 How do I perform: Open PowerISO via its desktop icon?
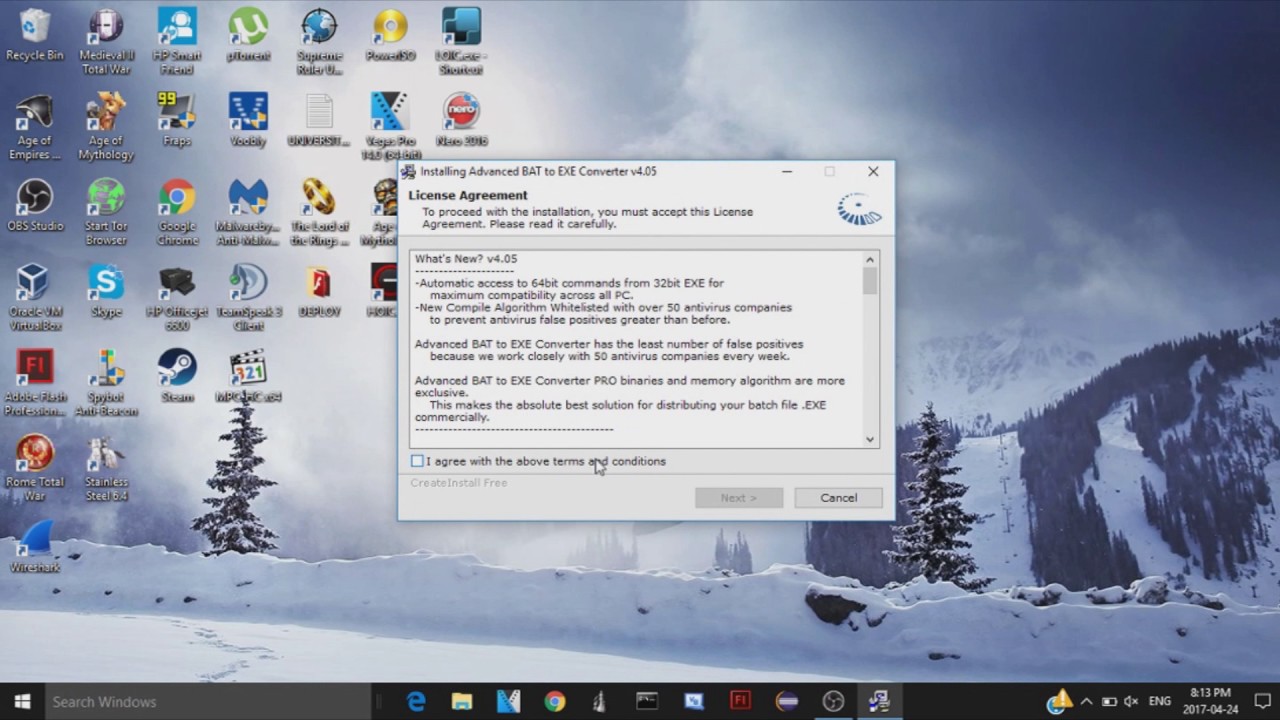(x=389, y=25)
